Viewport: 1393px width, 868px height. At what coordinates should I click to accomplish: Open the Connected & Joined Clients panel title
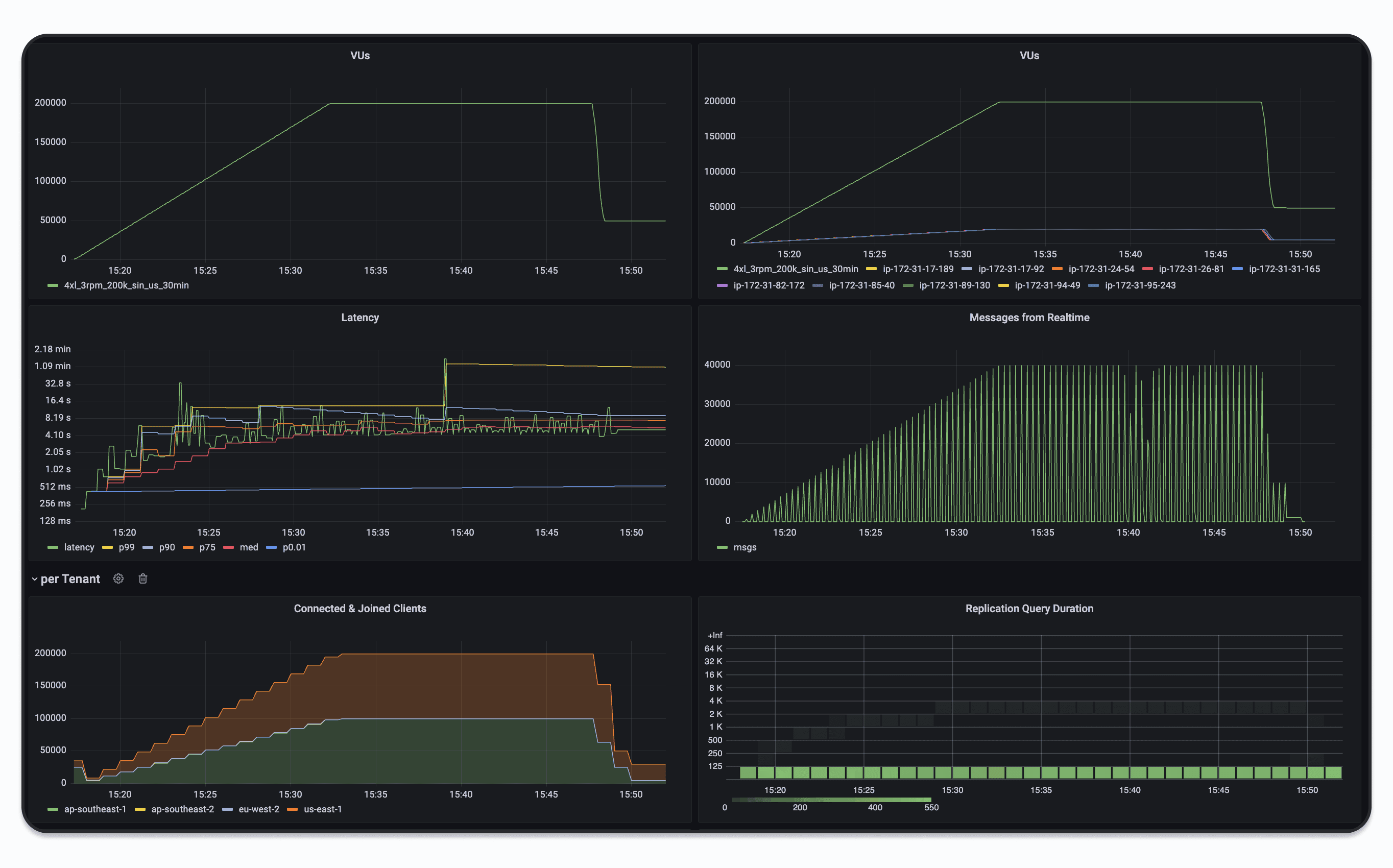pos(360,609)
